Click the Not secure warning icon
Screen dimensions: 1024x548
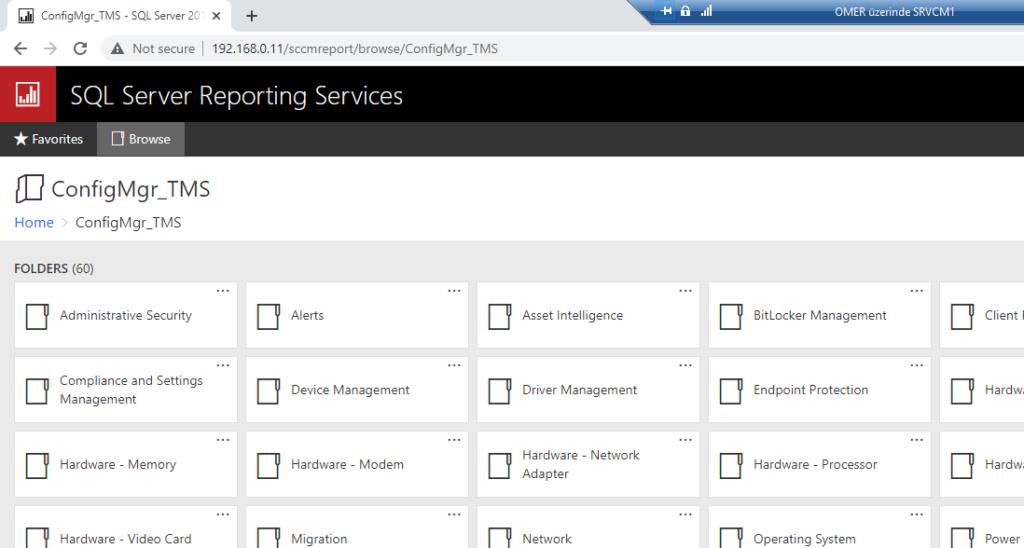point(118,48)
